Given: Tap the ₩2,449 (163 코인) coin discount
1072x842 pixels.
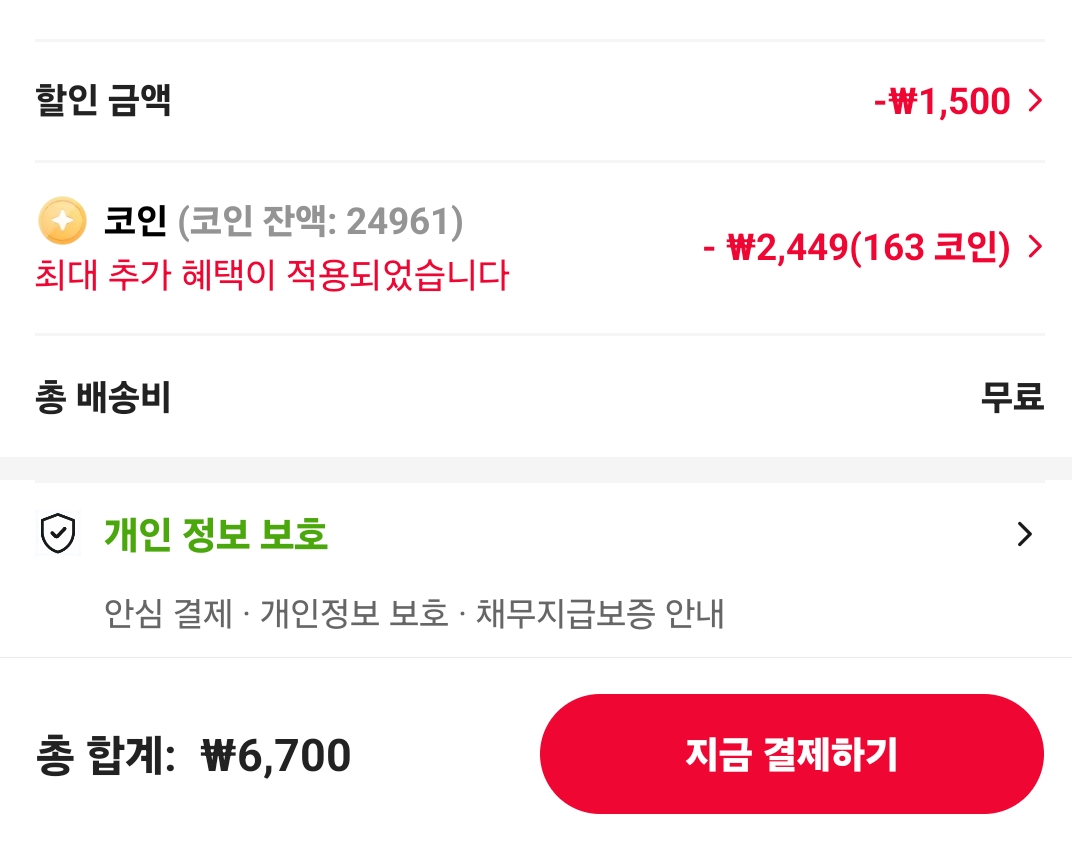Looking at the screenshot, I should click(856, 247).
